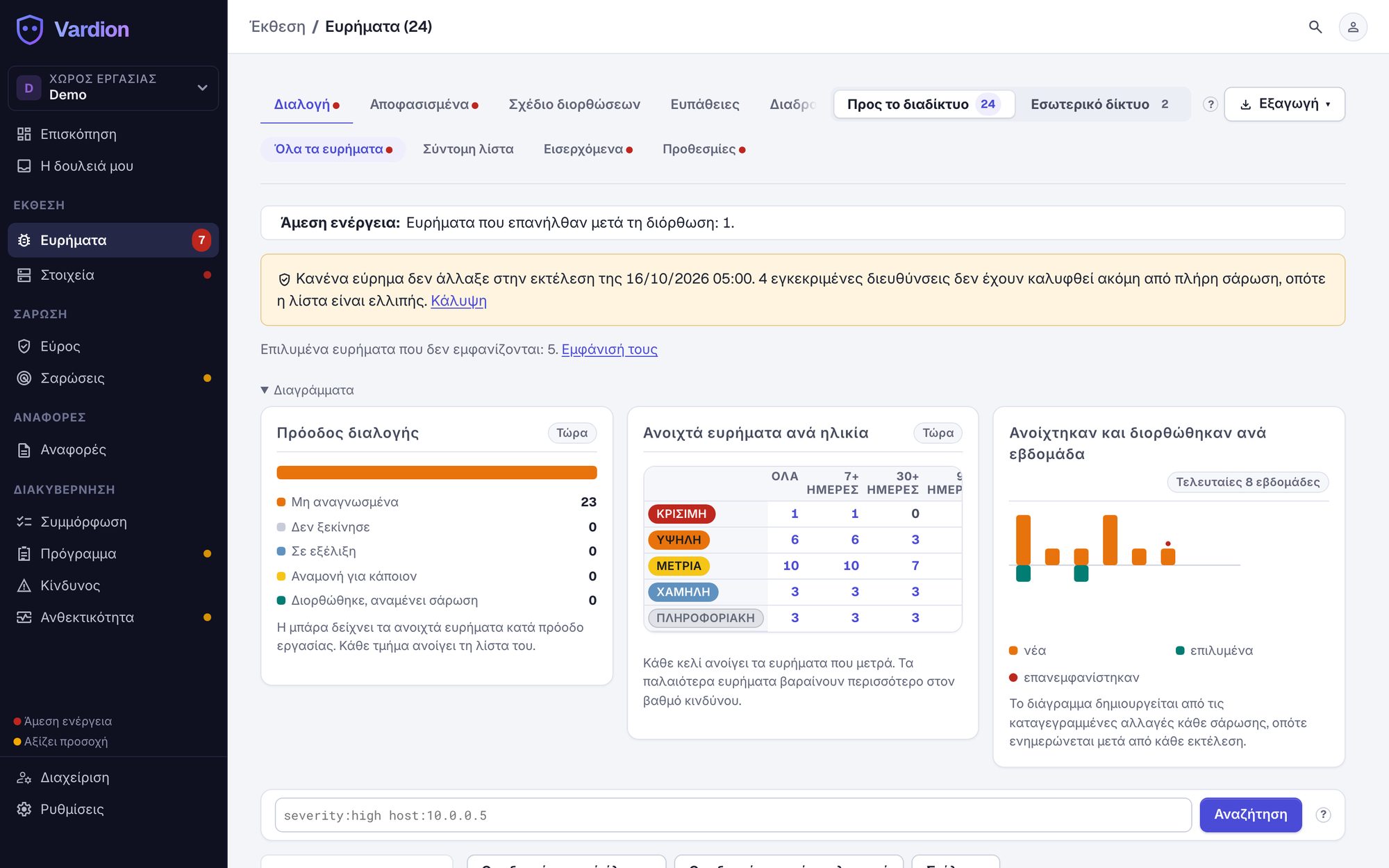The image size is (1389, 868).
Task: Click the Στοιχεία server icon
Action: coord(24,275)
